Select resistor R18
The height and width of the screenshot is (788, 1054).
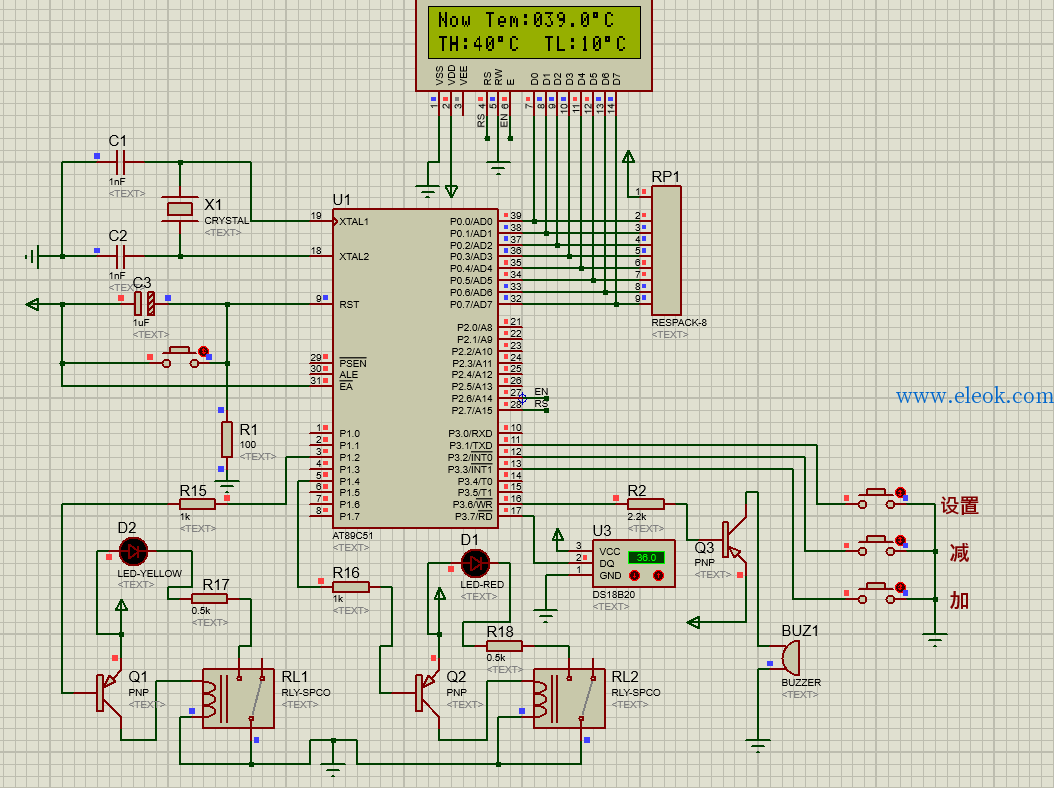pyautogui.click(x=504, y=645)
